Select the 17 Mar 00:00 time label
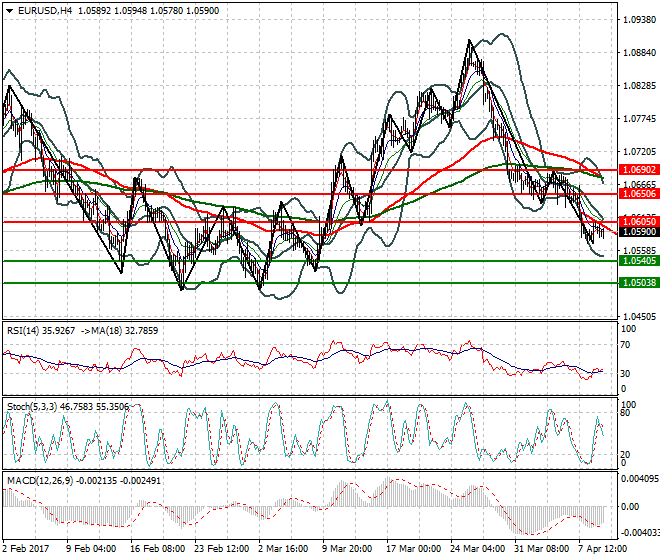Image resolution: width=660 pixels, height=560 pixels. [413, 549]
